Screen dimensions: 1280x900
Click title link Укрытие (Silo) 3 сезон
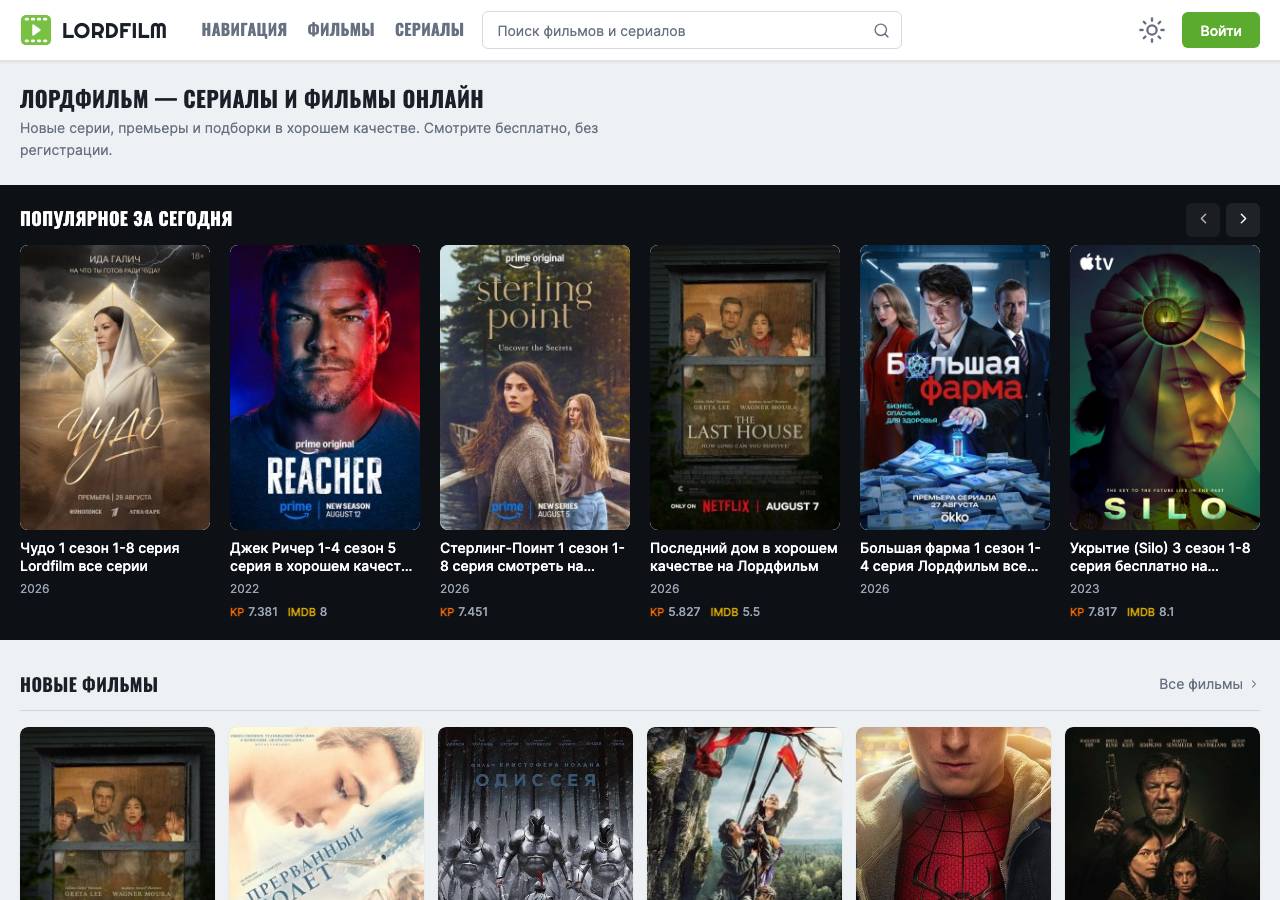(x=1160, y=557)
